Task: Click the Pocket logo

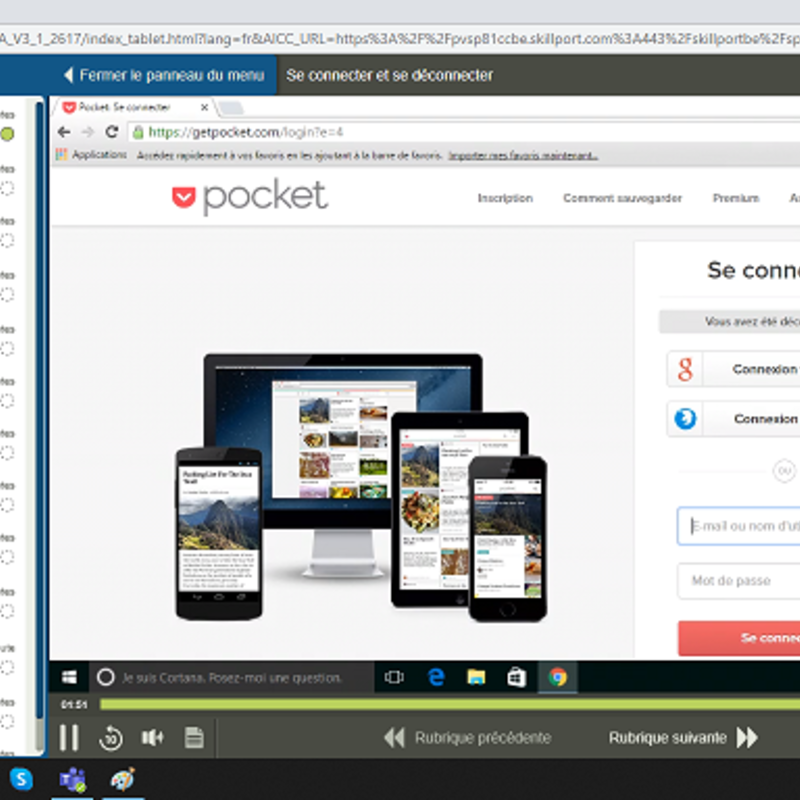Action: click(249, 197)
